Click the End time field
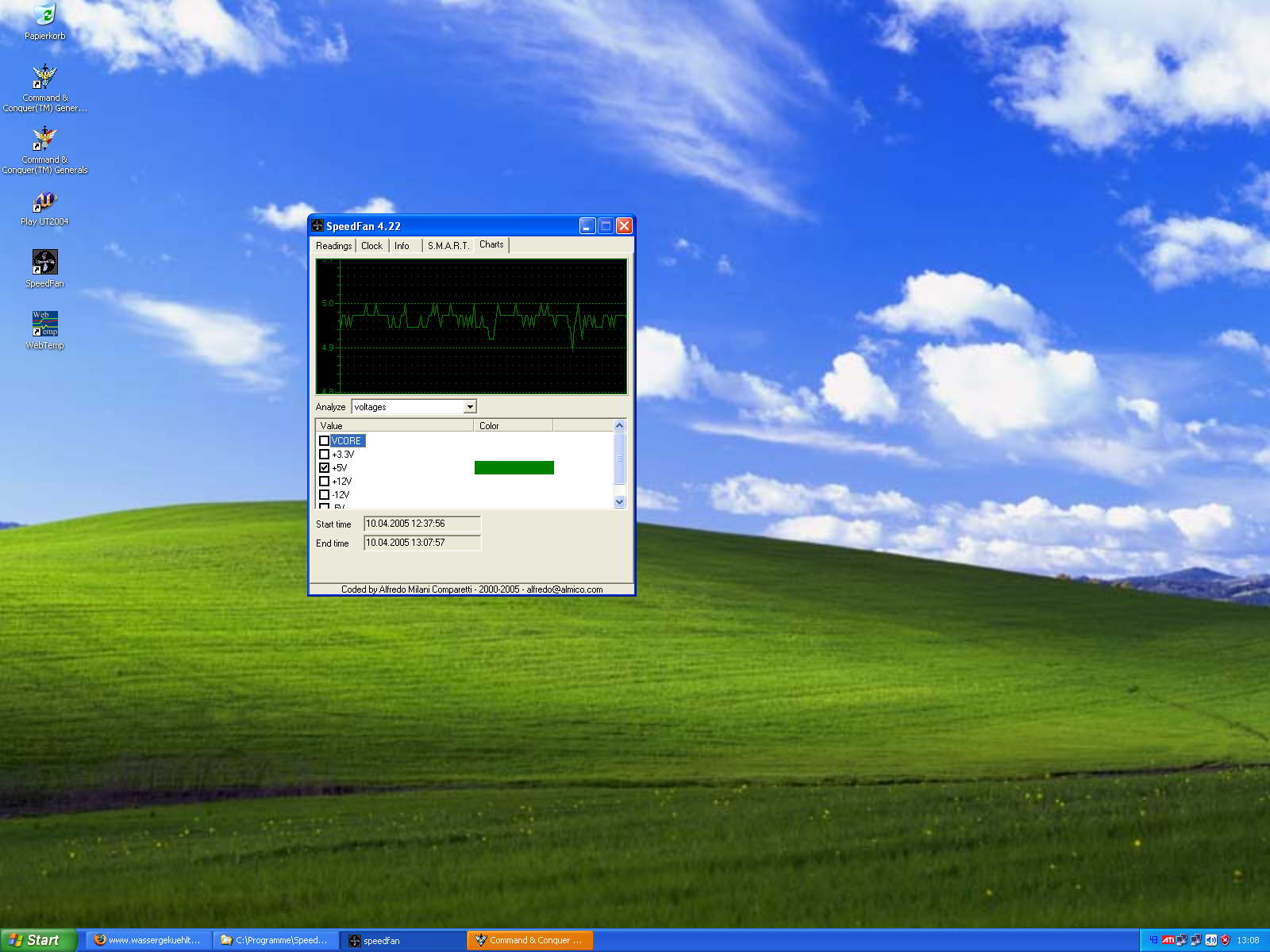 (x=422, y=543)
